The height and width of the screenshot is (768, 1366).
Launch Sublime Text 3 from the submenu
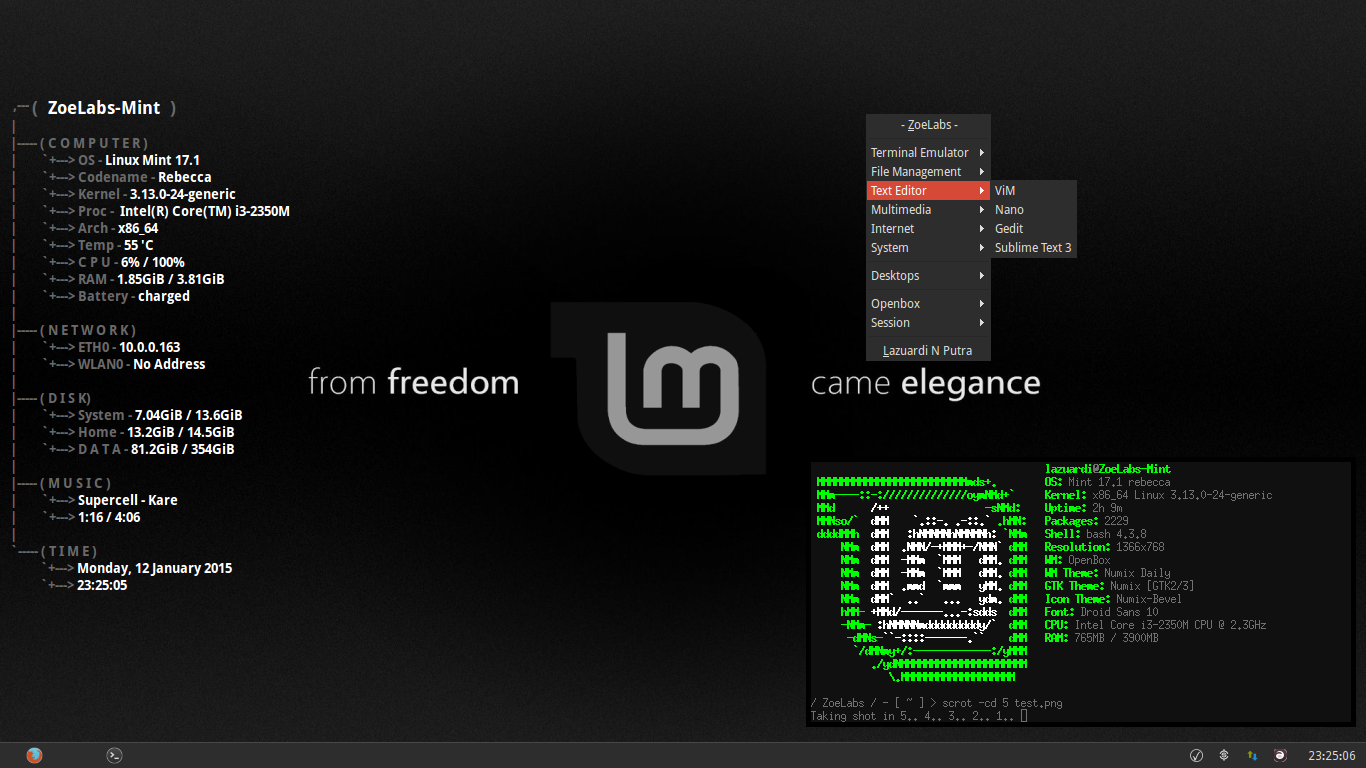pyautogui.click(x=1034, y=248)
